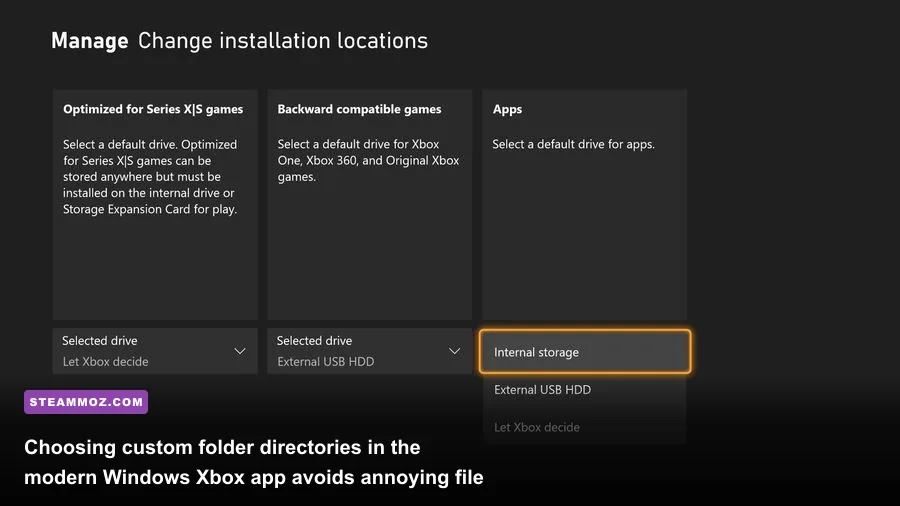
Task: Select the Optimized for Series X|S games card
Action: tap(155, 204)
